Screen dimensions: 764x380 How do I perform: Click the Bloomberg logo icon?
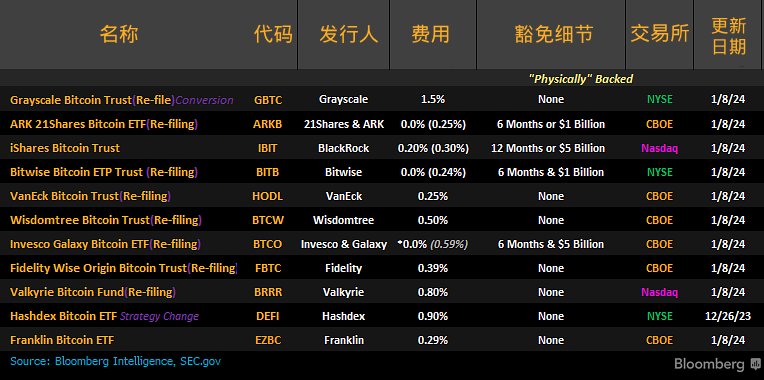pyautogui.click(x=755, y=363)
